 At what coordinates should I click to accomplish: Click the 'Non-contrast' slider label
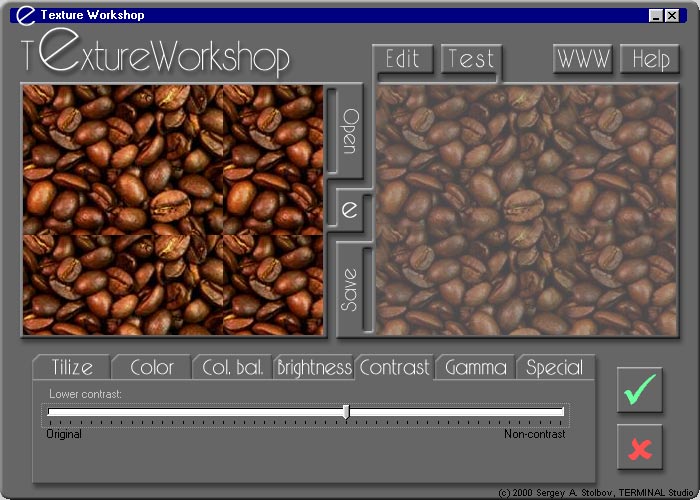[x=534, y=434]
